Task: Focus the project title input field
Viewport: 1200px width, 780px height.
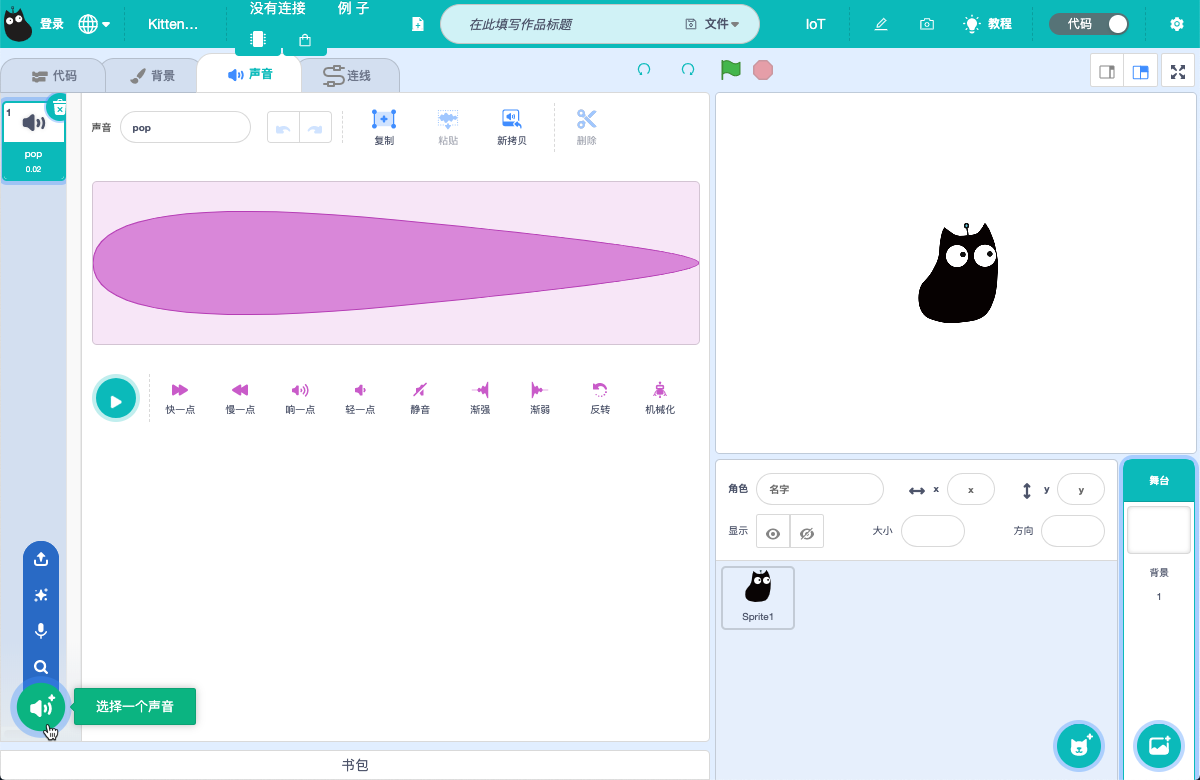Action: [560, 24]
